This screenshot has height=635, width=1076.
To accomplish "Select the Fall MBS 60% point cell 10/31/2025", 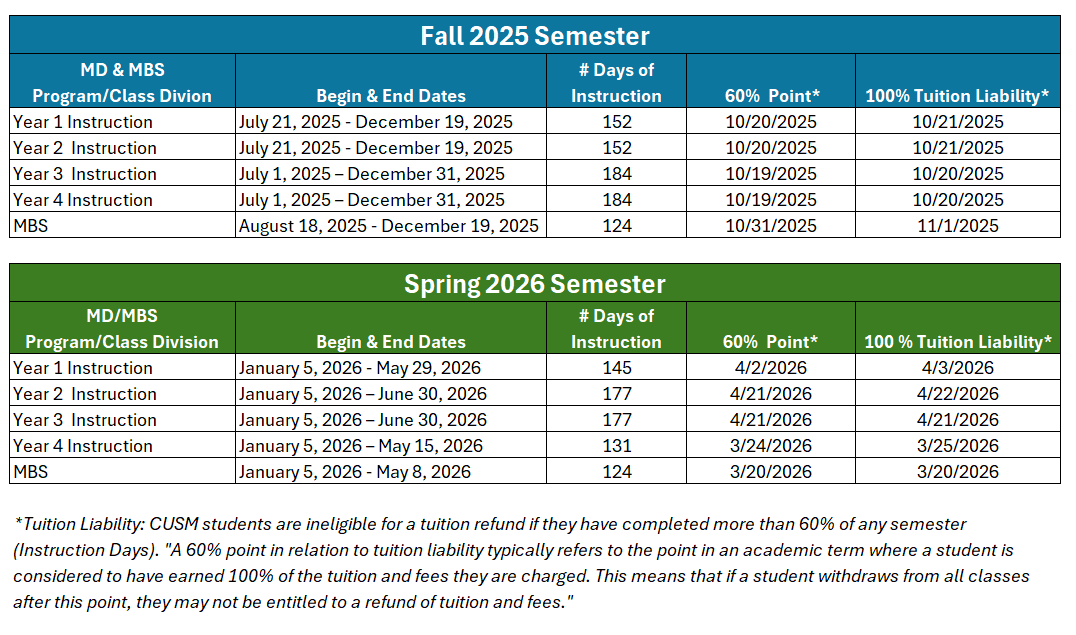I will [771, 226].
